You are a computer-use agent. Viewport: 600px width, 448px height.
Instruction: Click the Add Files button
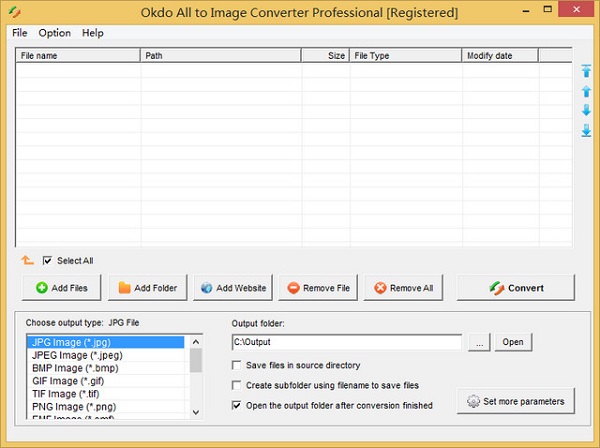click(61, 288)
